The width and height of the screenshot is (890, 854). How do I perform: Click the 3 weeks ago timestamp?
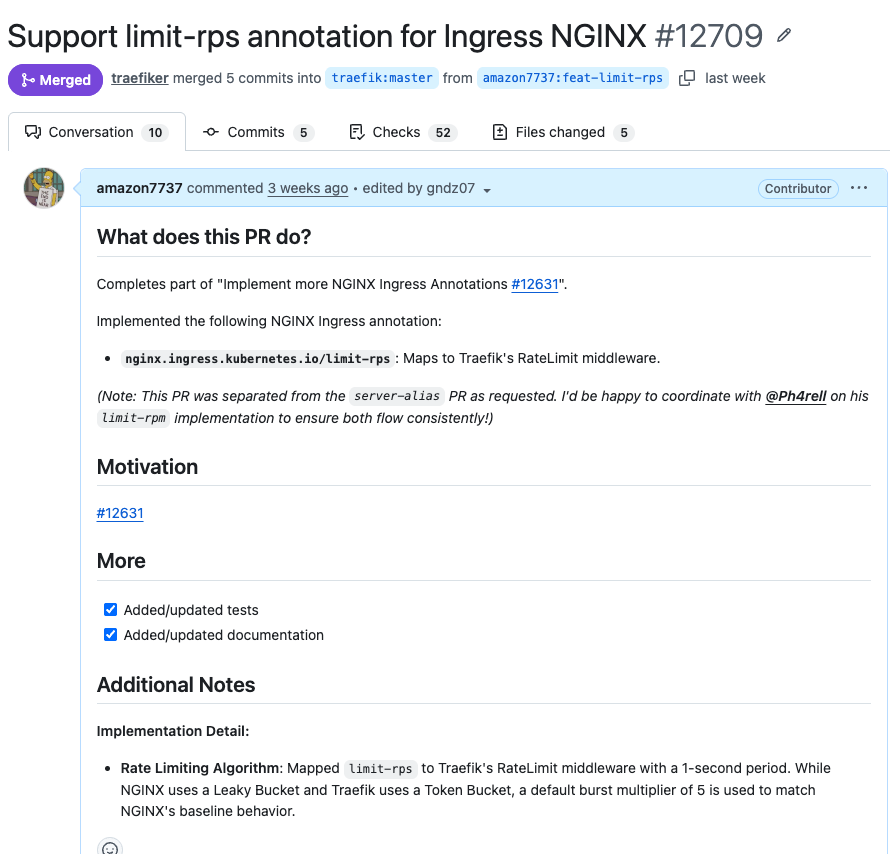tap(308, 188)
